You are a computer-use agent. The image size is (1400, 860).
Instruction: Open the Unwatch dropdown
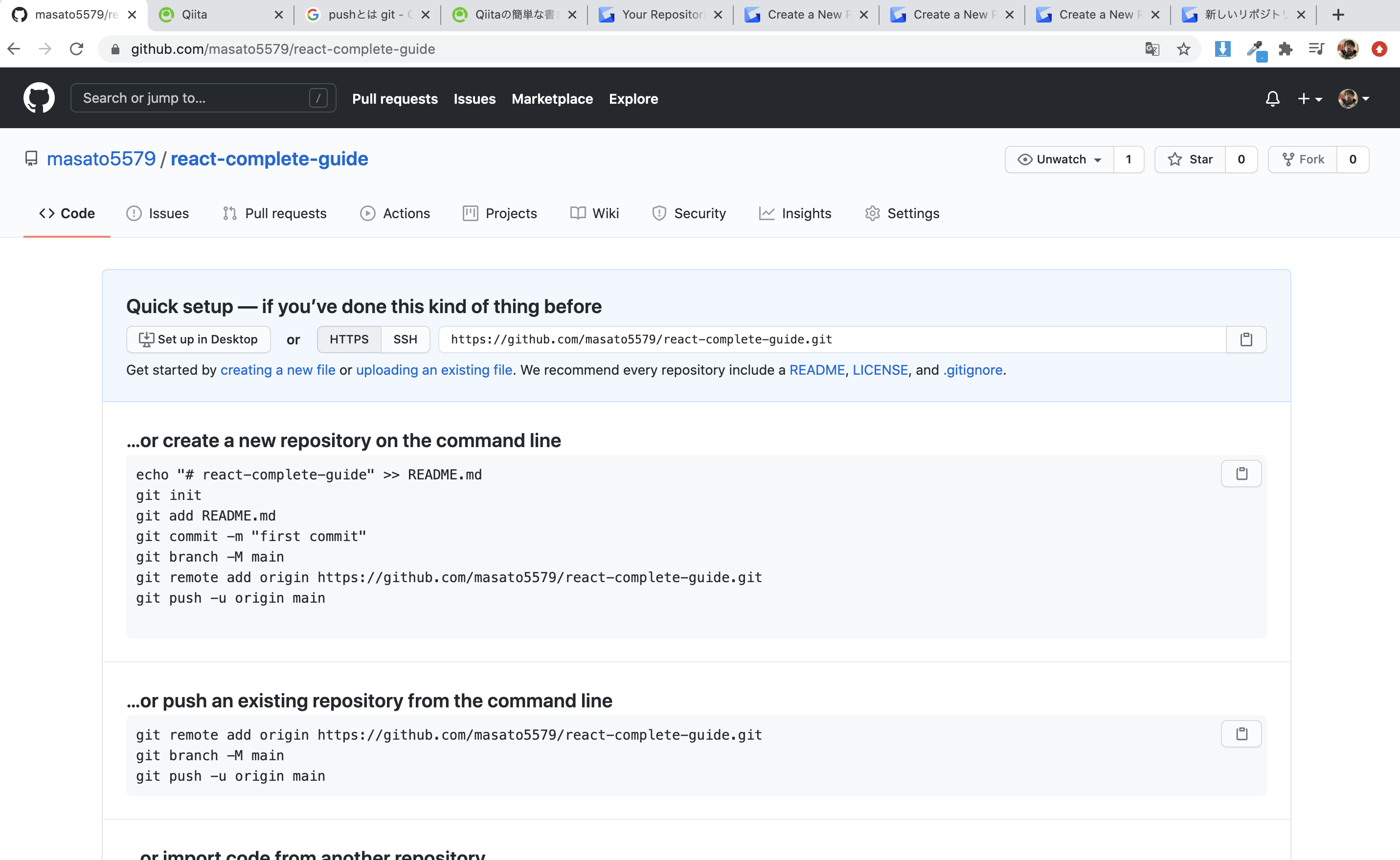pos(1059,159)
